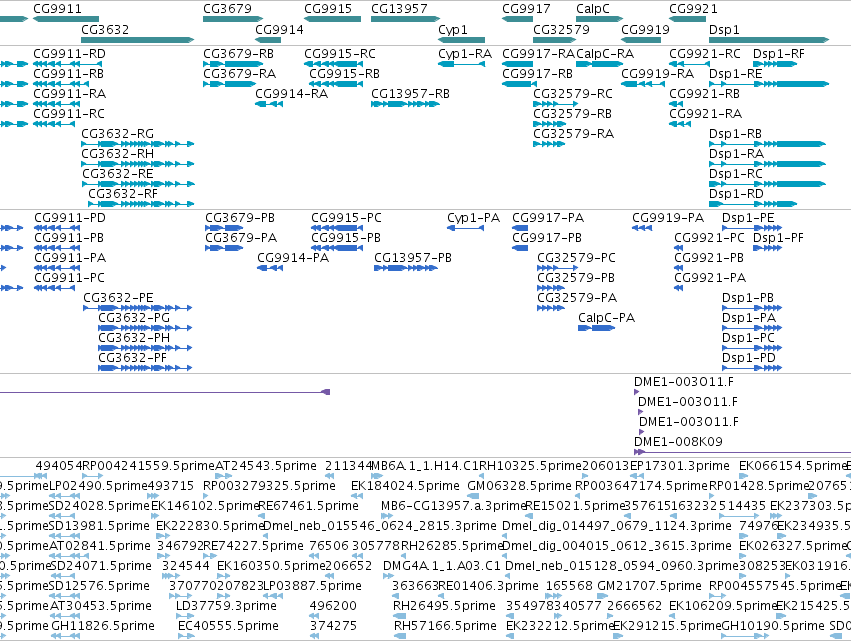The image size is (851, 641).
Task: Select transcript CG9914-RA label
Action: tap(291, 93)
